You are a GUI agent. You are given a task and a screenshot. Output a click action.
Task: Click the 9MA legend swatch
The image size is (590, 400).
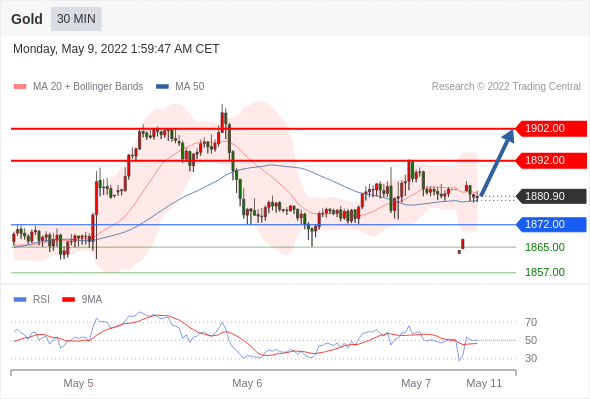[x=68, y=300]
